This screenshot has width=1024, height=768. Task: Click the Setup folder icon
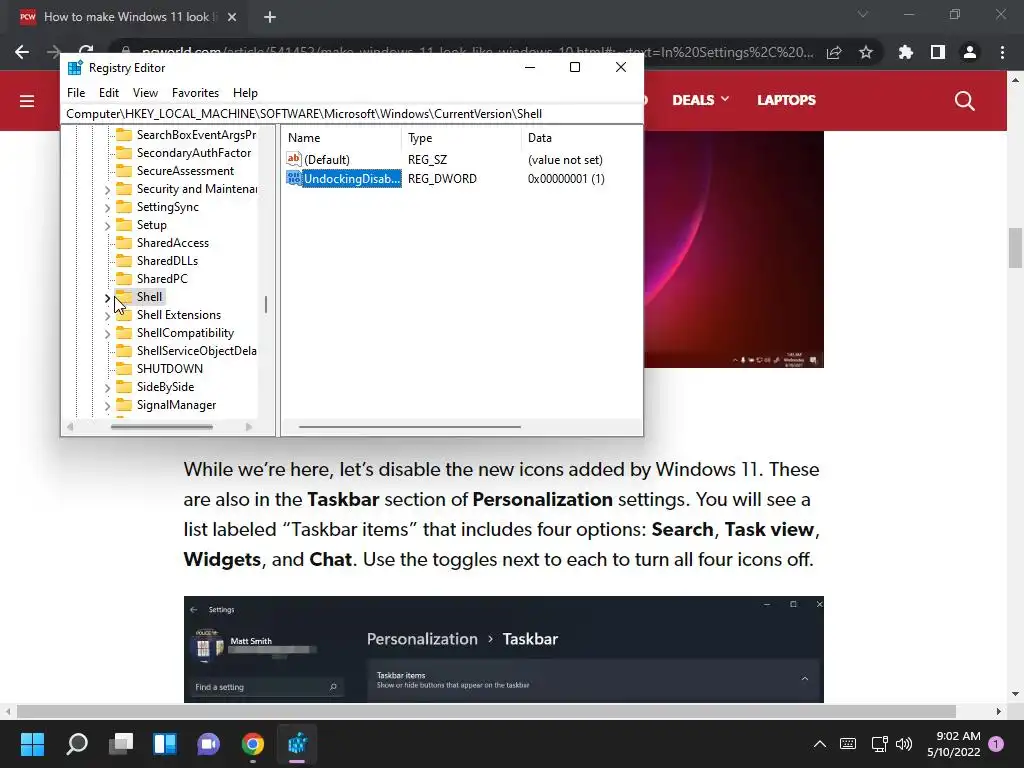(124, 225)
